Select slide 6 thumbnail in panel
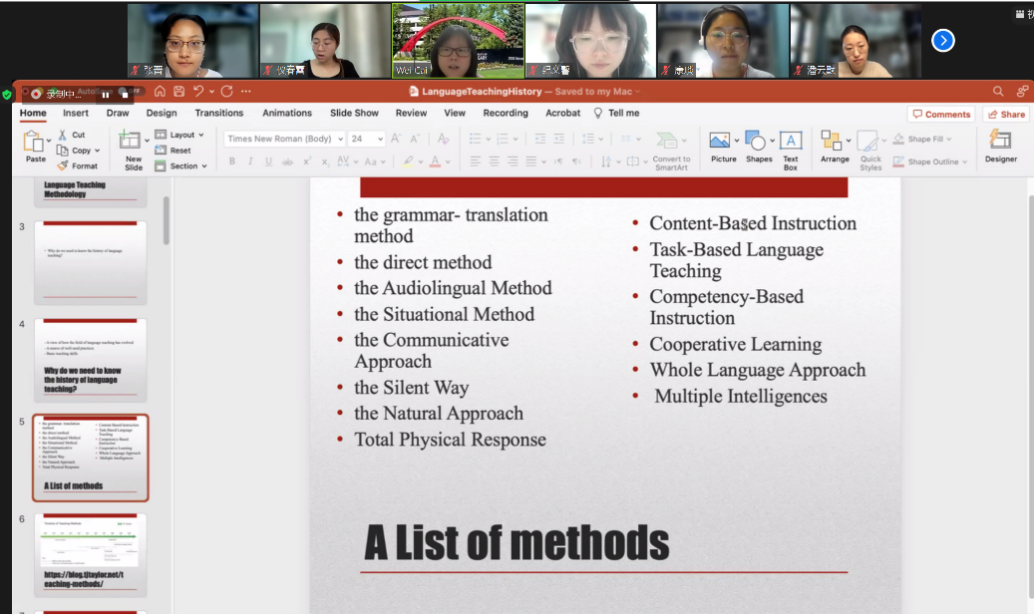 (x=90, y=554)
